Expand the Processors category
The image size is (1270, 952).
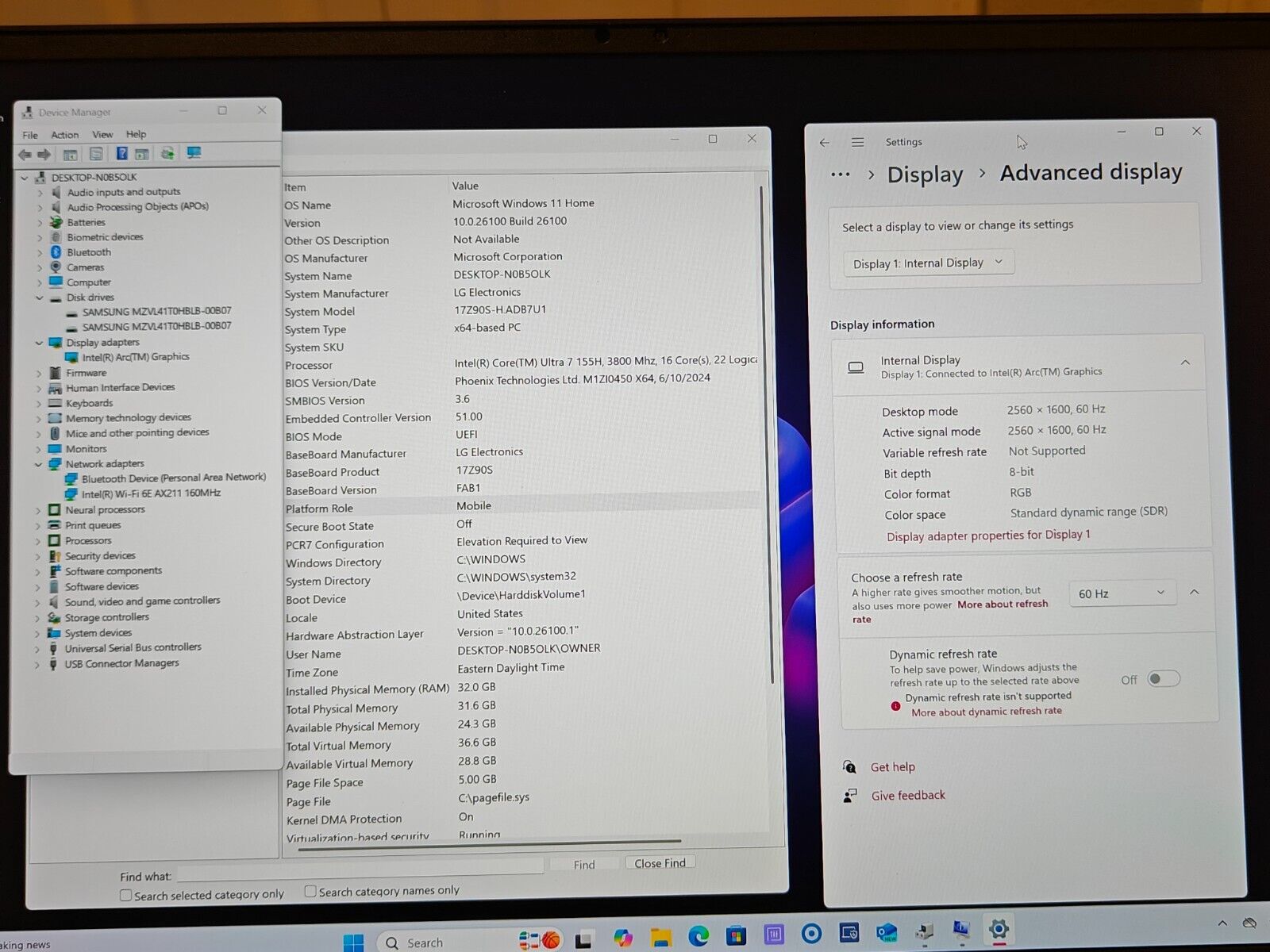point(37,541)
